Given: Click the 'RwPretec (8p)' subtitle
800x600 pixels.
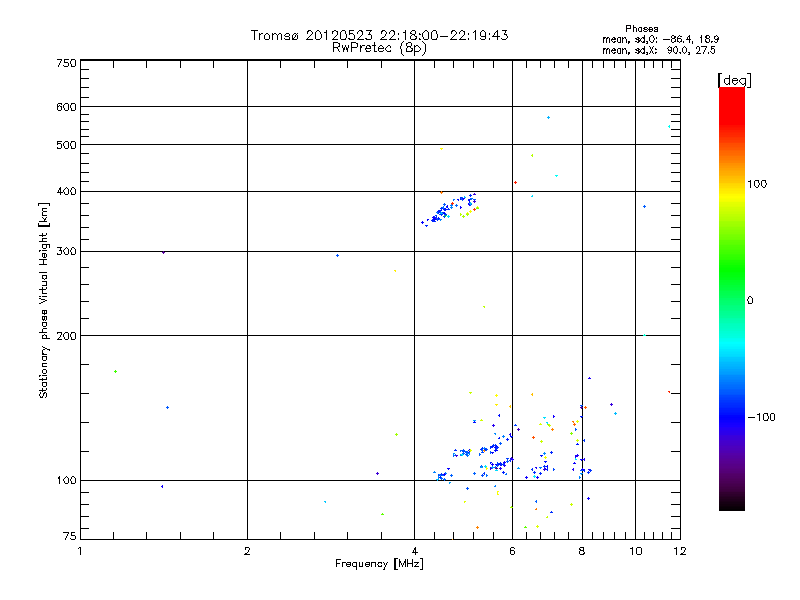Looking at the screenshot, I should [x=379, y=48].
